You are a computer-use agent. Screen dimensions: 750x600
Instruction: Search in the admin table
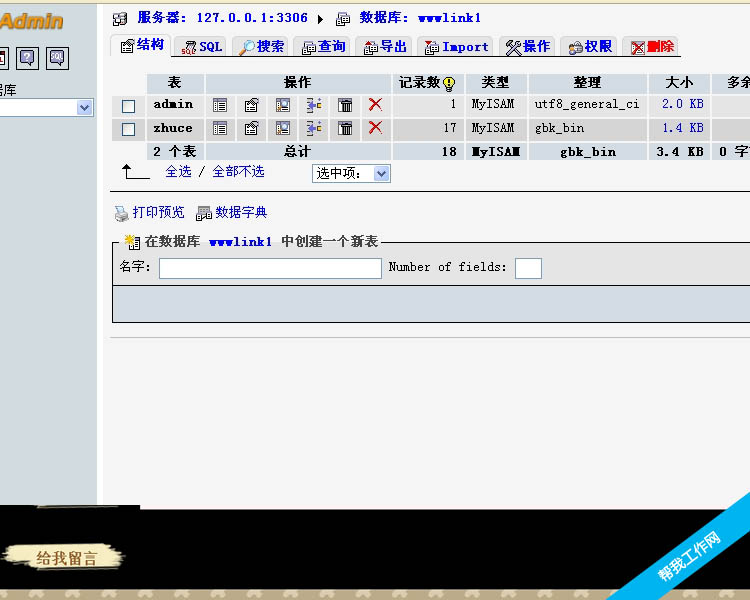tap(283, 105)
